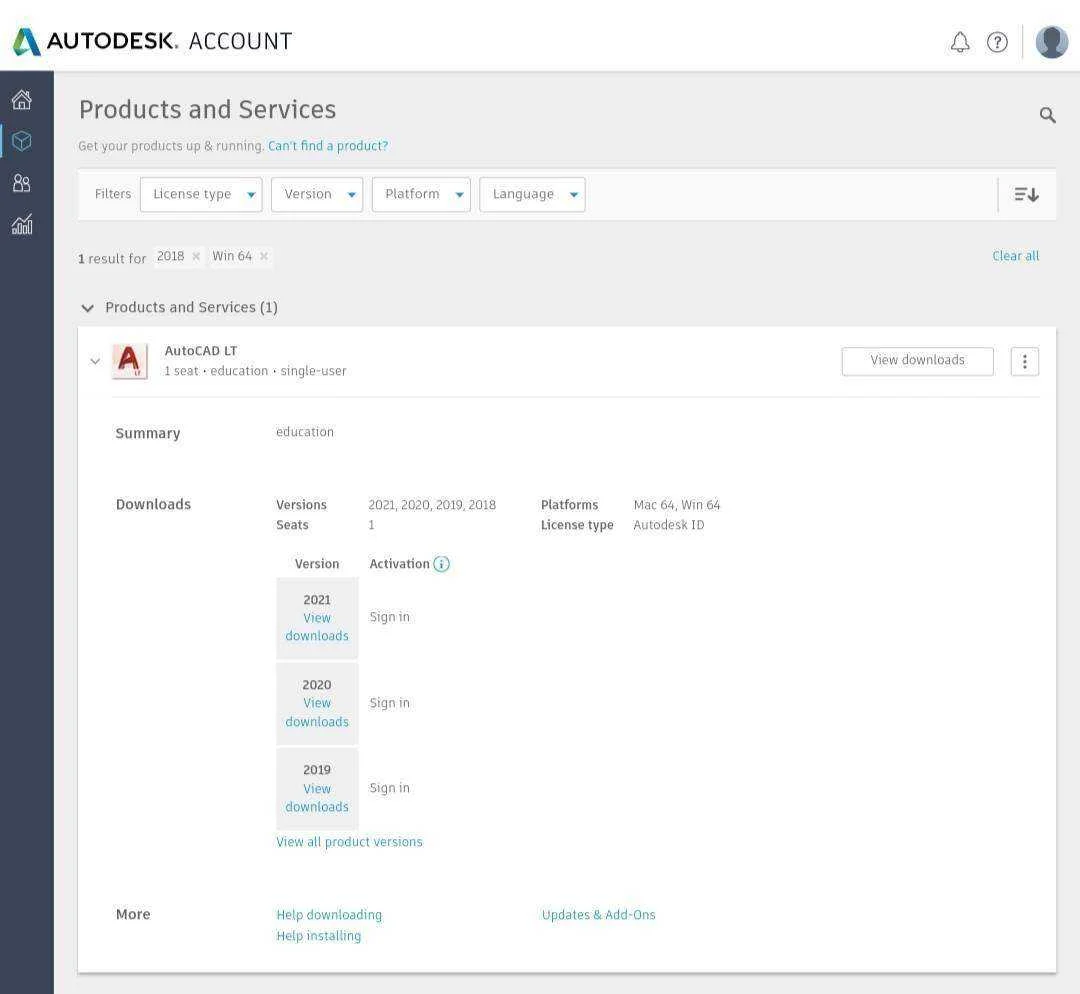
Task: Click the '1 seat · education · single-user' text
Action: (256, 371)
